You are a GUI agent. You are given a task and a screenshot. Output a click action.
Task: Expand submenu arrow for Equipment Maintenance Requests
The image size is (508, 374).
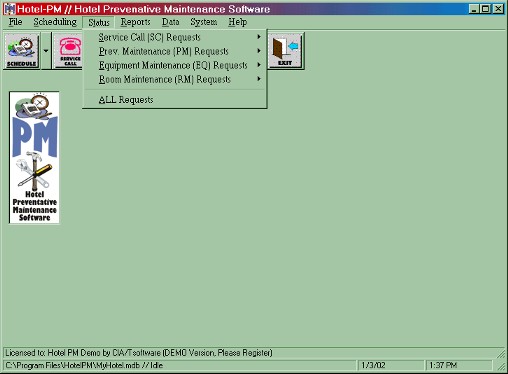[x=259, y=65]
